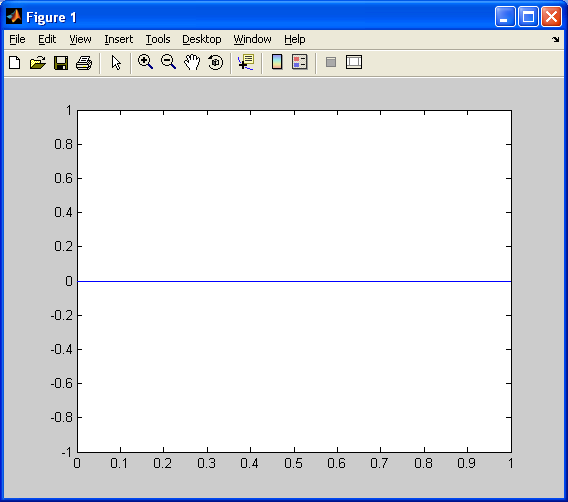The image size is (568, 502).
Task: Open the Insert menu
Action: (x=118, y=39)
